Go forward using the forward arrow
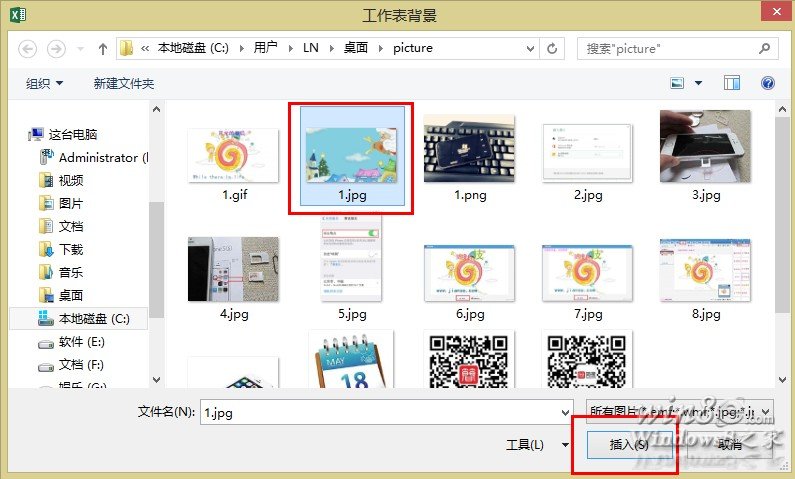The image size is (795, 479). tap(56, 49)
